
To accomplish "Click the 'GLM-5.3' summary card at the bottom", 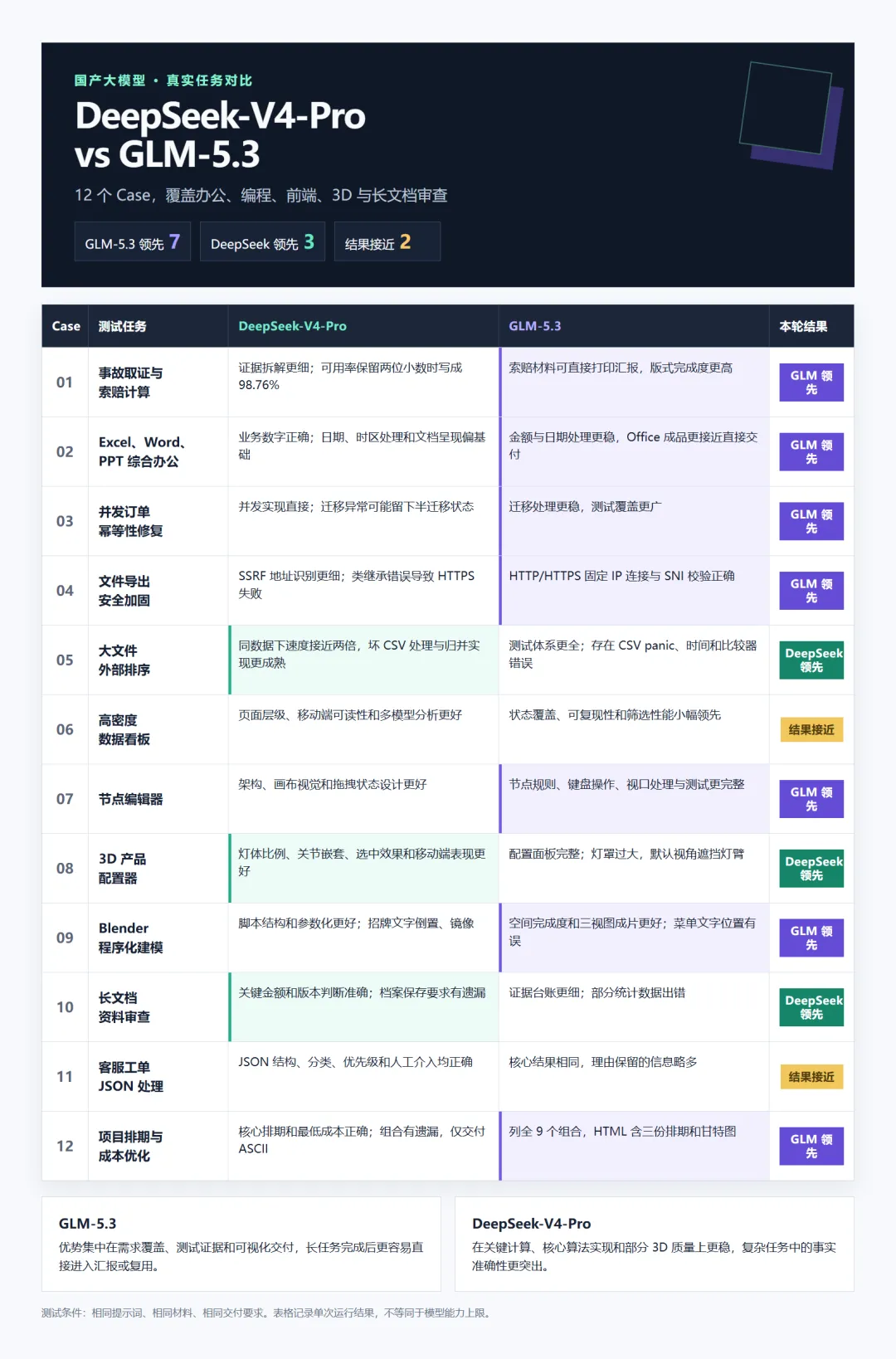I will tap(241, 1244).
